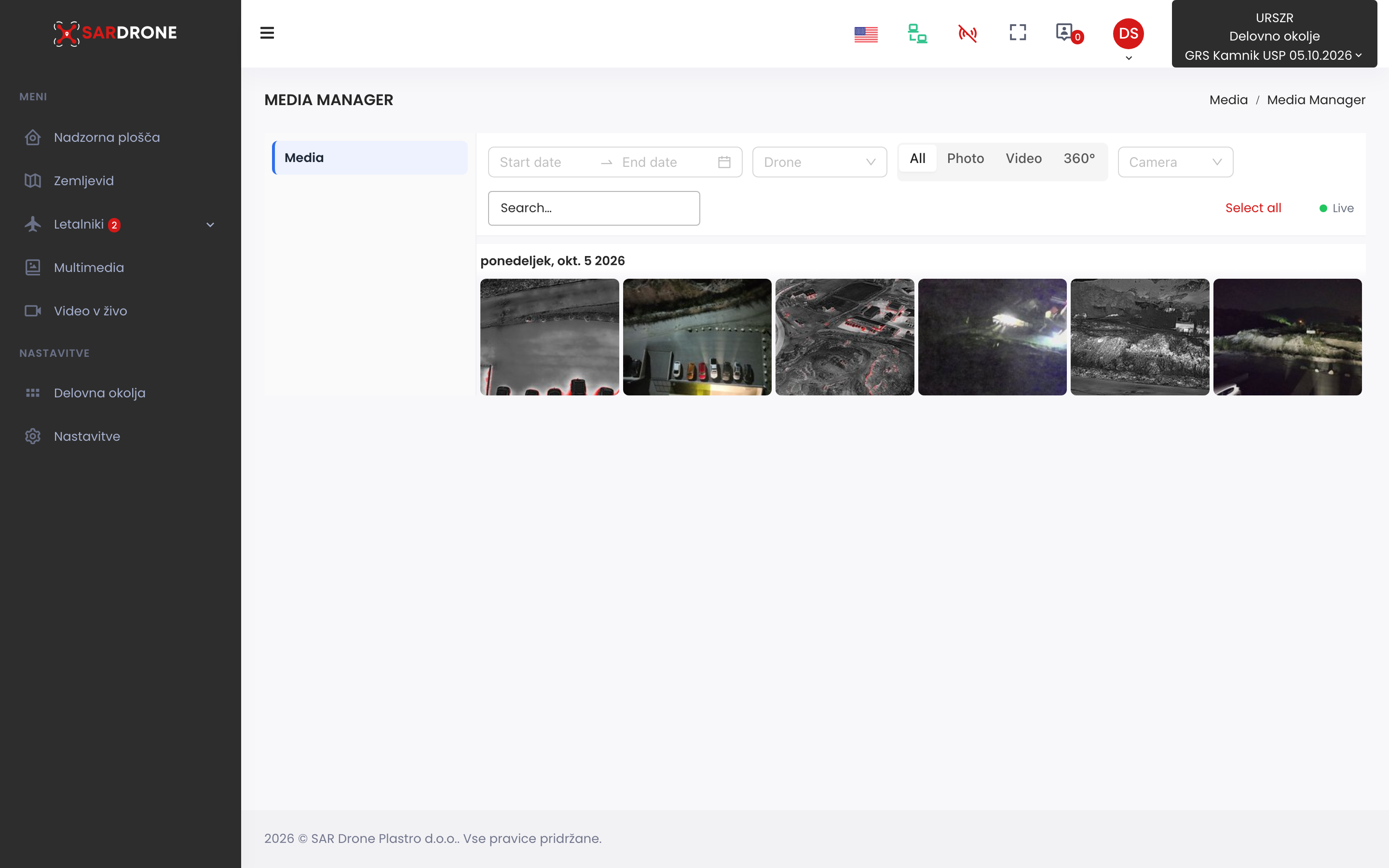Open the GRS Kamnik workspace dropdown
The image size is (1389, 868).
tap(1274, 34)
